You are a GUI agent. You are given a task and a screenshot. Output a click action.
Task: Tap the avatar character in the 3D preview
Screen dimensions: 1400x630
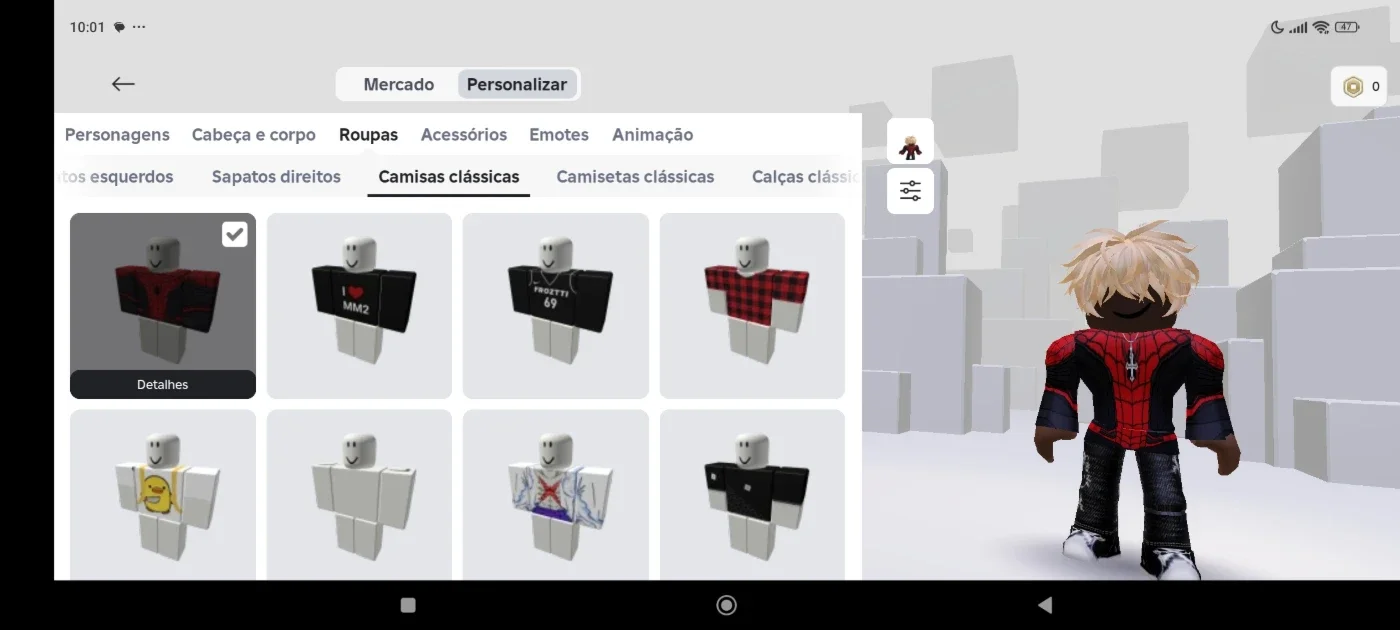pos(1135,400)
